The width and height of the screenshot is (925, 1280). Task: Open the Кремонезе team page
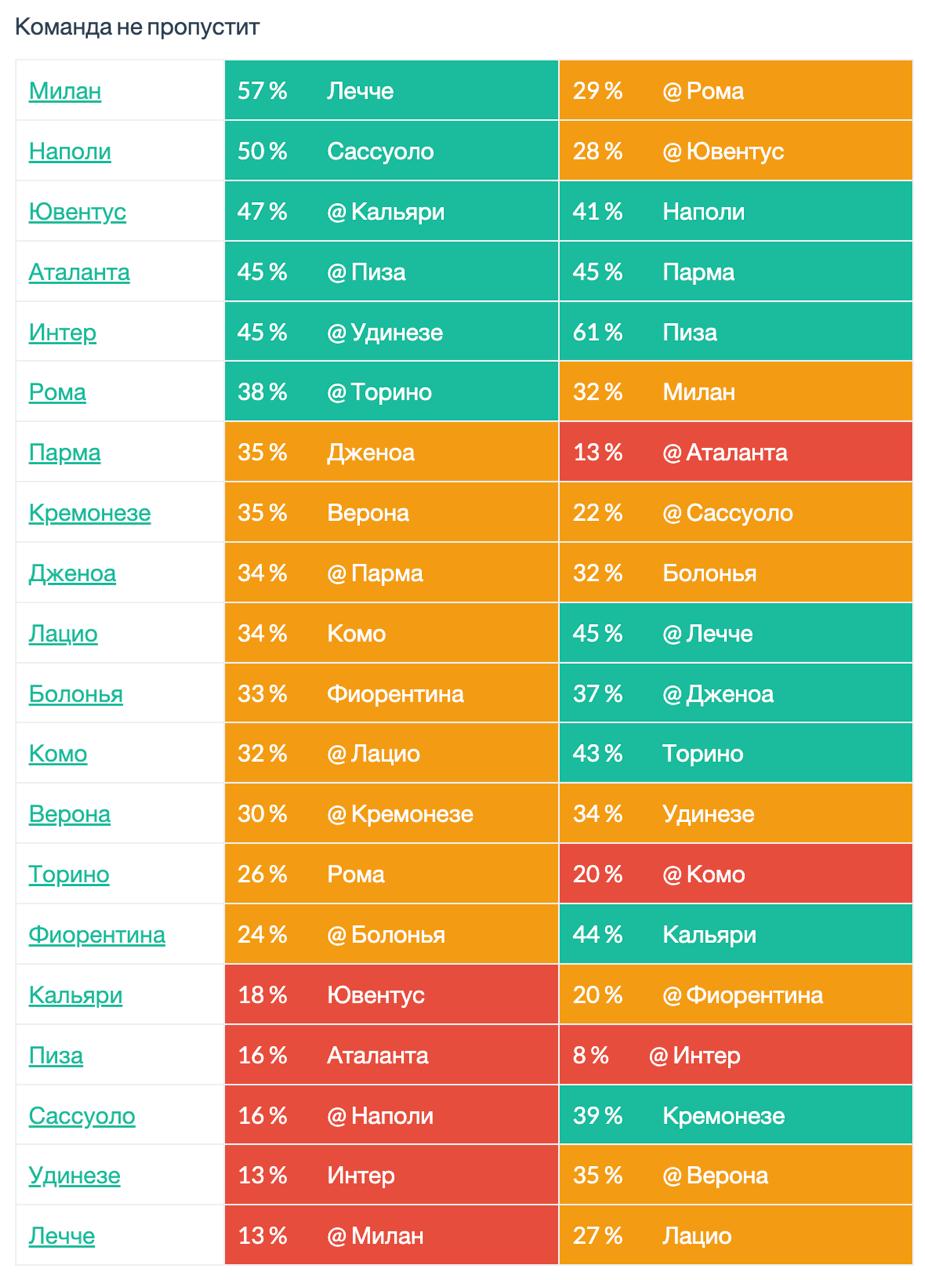tap(90, 513)
